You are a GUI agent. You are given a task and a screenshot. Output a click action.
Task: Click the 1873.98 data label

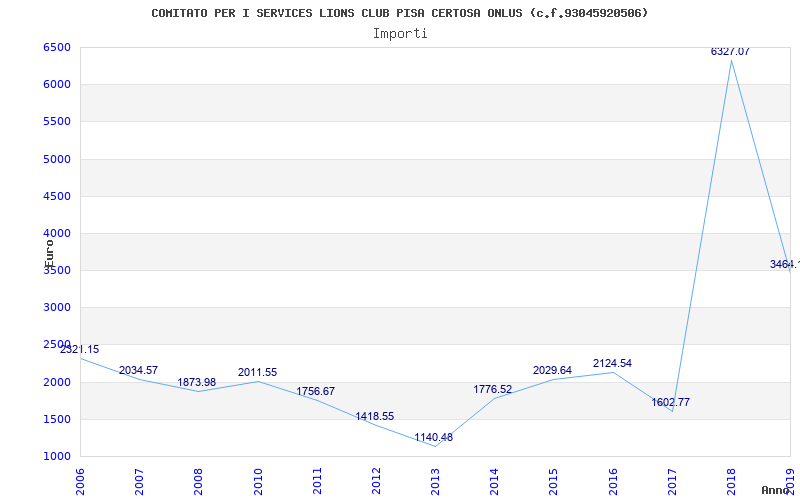point(196,382)
